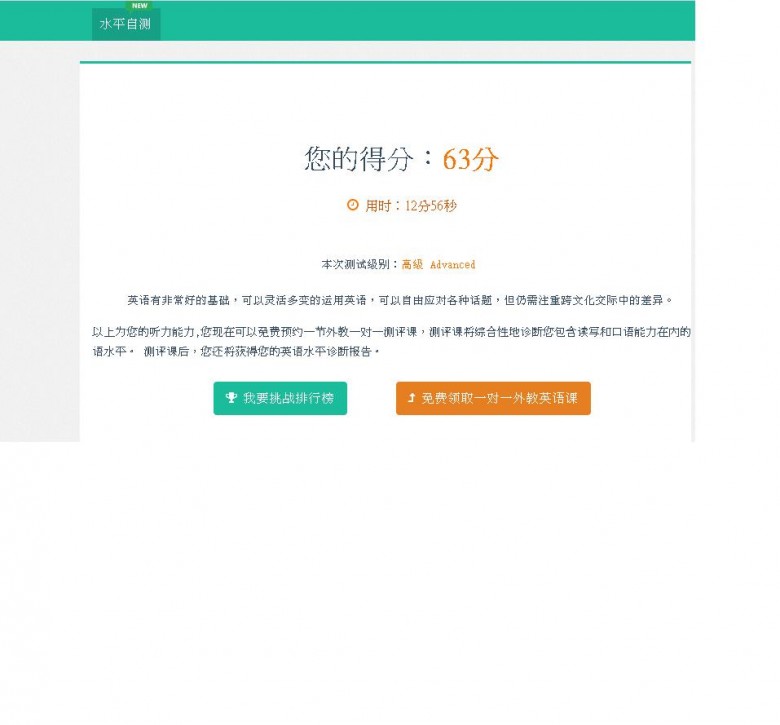Click the level text 高级 Advanced
Image resolution: width=780 pixels, height=725 pixels.
(438, 265)
